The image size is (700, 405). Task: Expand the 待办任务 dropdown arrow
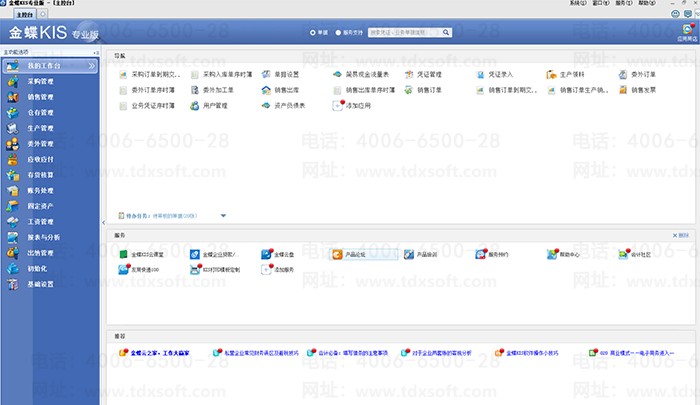point(224,215)
